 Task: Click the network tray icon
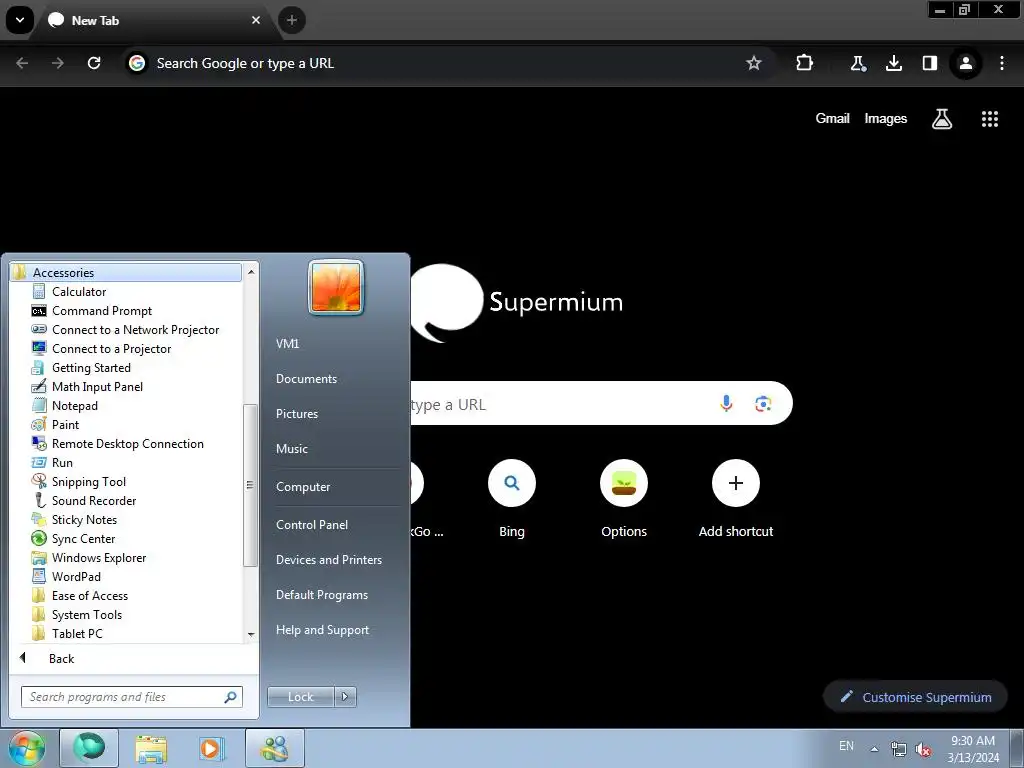[x=899, y=750]
